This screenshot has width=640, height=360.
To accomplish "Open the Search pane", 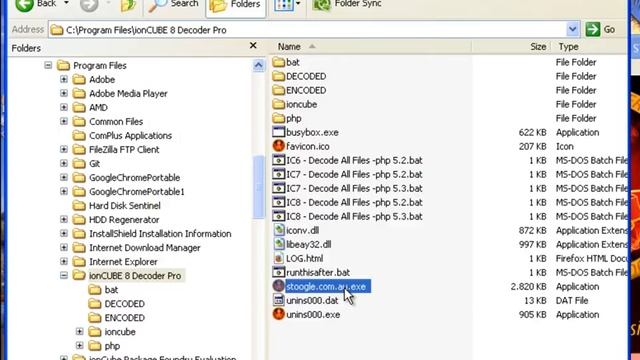I will click(x=174, y=5).
